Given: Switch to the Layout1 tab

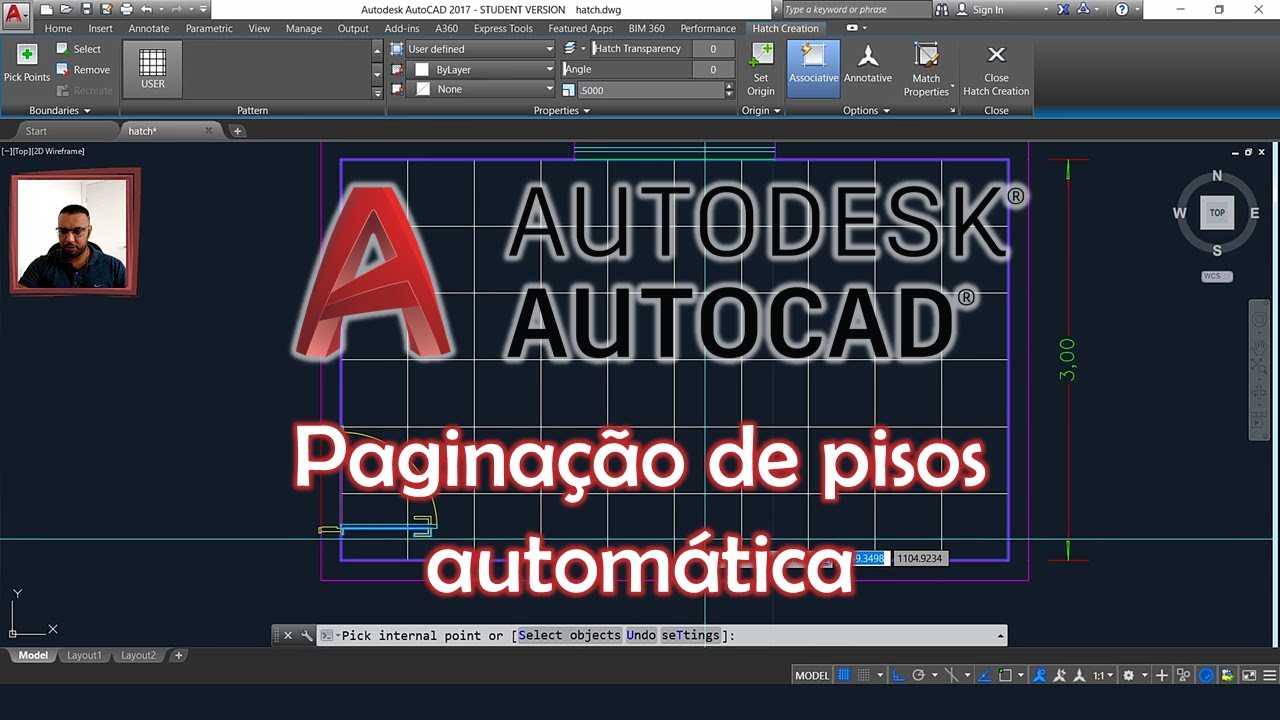Looking at the screenshot, I should tap(84, 656).
